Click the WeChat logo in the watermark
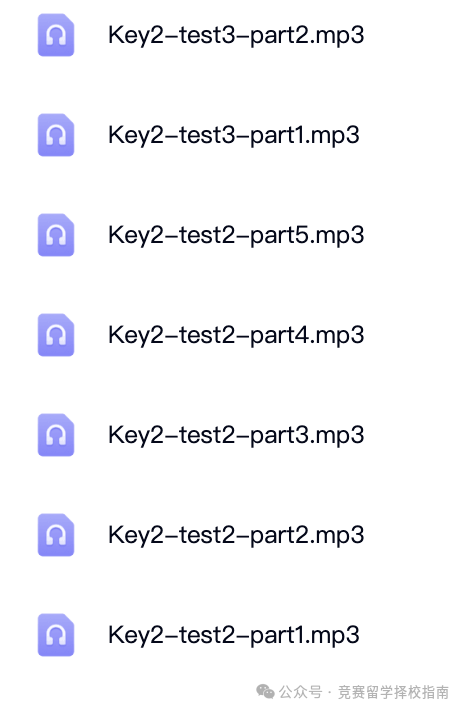 coord(265,692)
